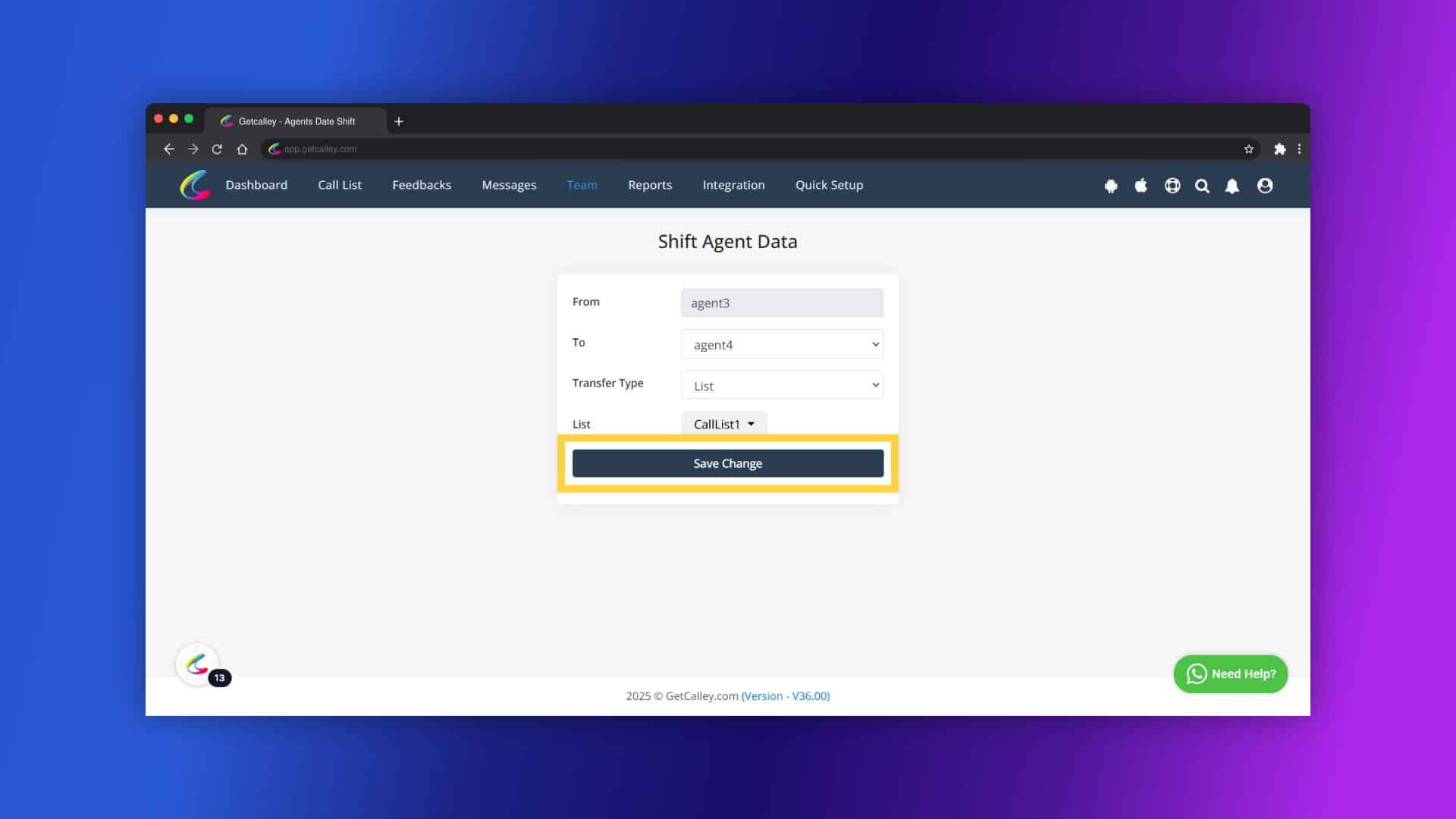Click the Dashboard navigation item
This screenshot has height=819, width=1456.
pyautogui.click(x=256, y=184)
